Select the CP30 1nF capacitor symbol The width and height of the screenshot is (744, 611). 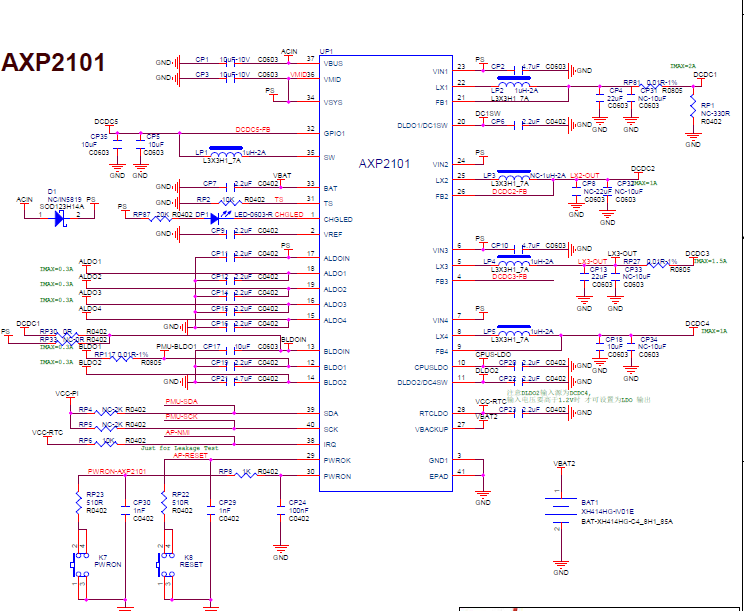click(x=125, y=510)
